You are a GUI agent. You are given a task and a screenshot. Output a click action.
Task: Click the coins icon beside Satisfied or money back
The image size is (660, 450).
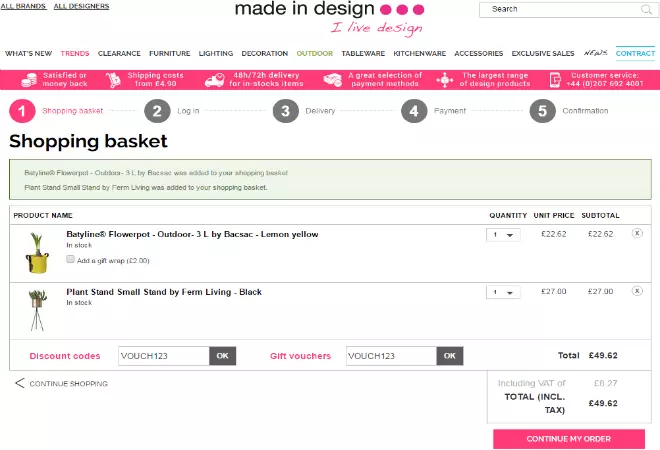pyautogui.click(x=29, y=80)
